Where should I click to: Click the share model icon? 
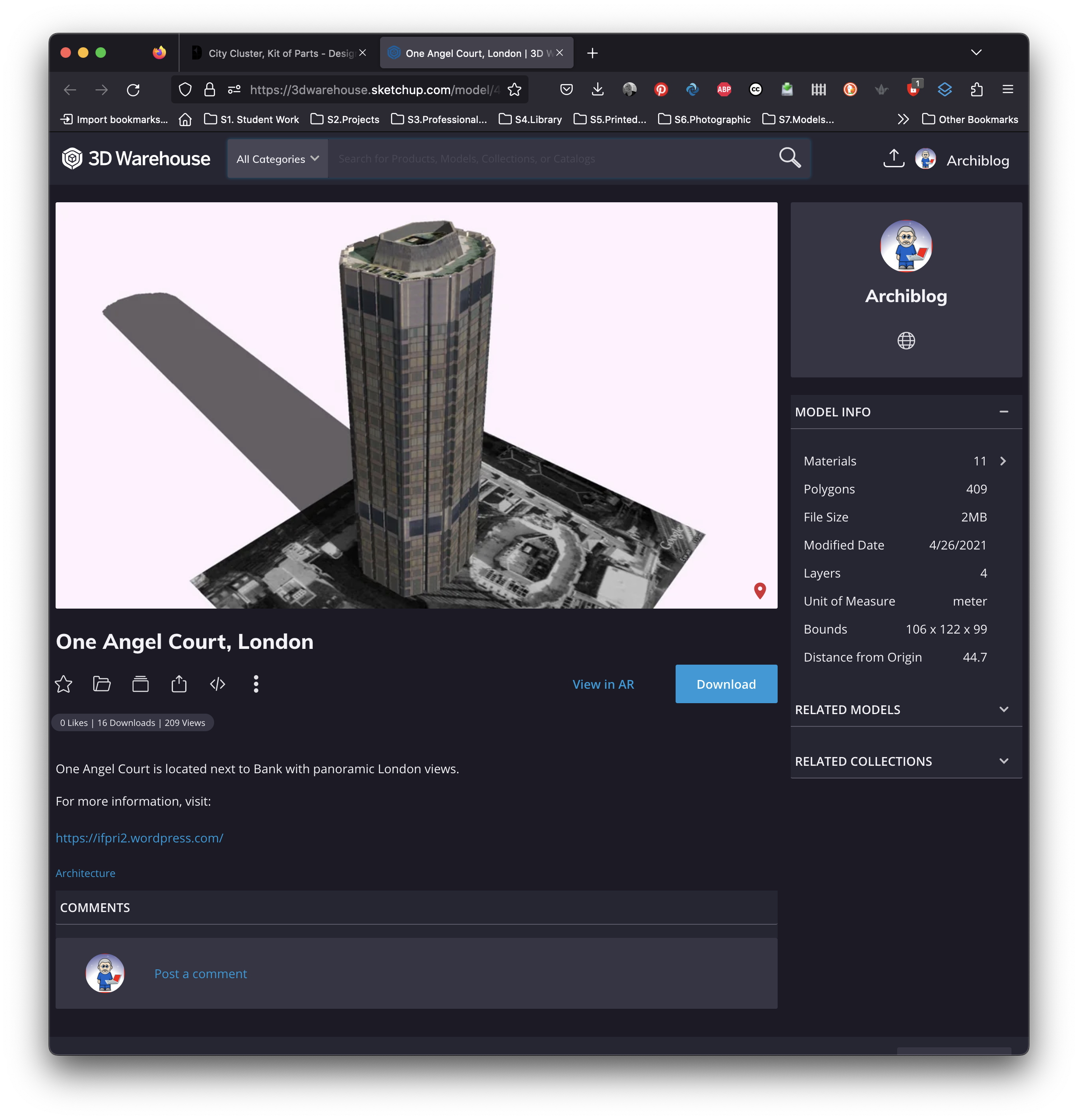coord(179,684)
